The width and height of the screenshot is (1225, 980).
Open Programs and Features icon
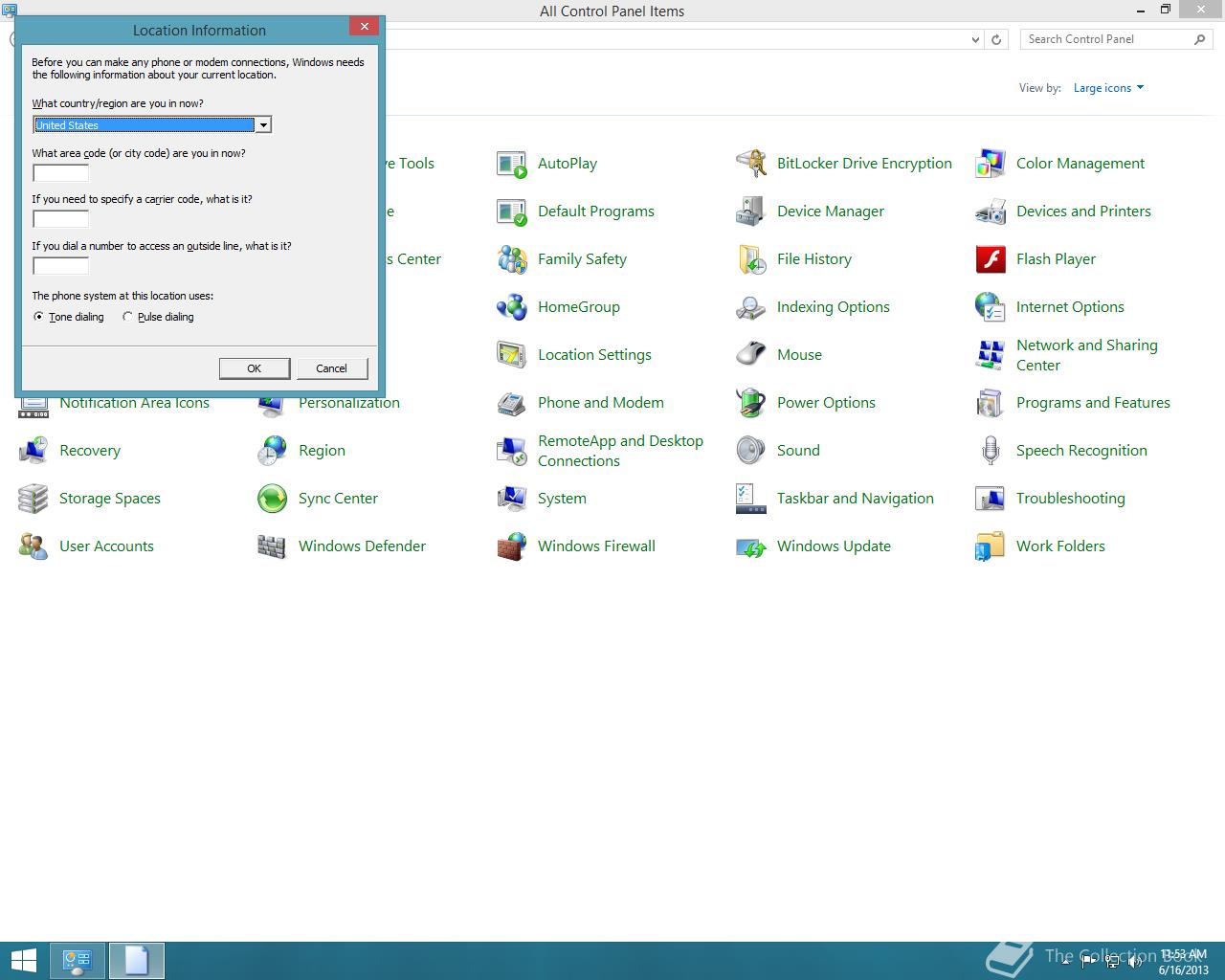coord(991,403)
